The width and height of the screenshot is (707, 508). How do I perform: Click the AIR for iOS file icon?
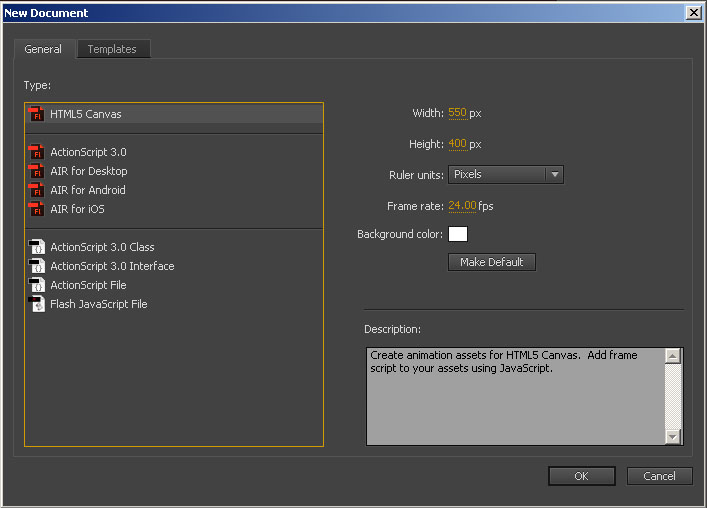(37, 209)
